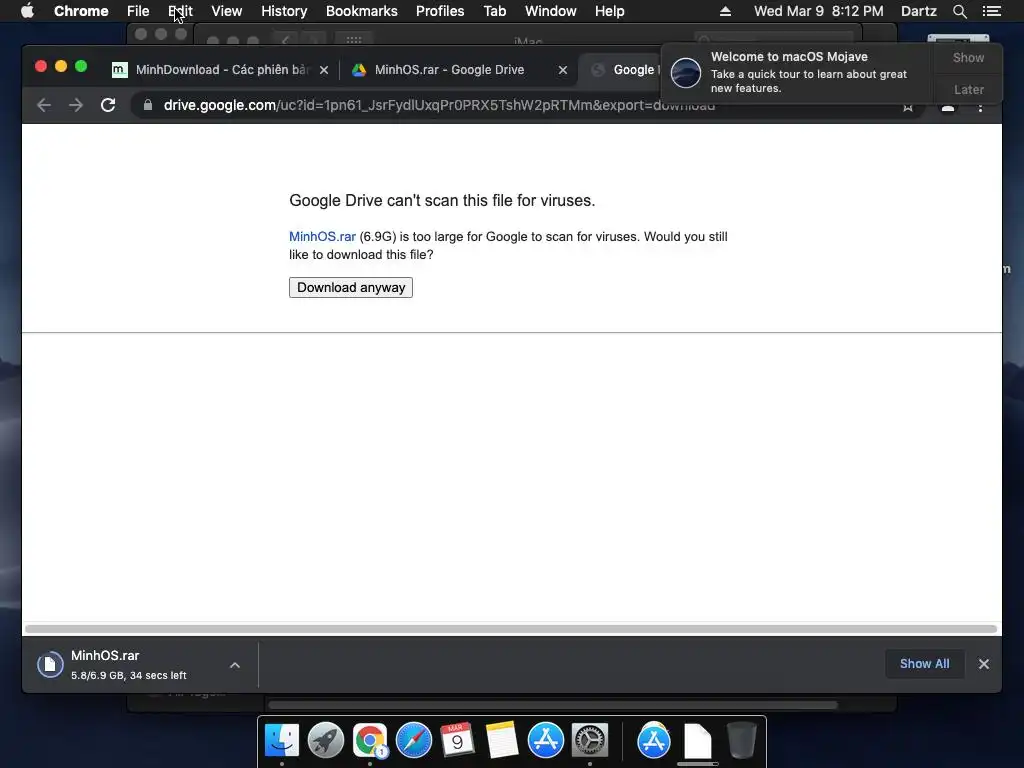Viewport: 1024px width, 768px height.
Task: Expand the MinhOS.rar download options chevron
Action: tap(235, 665)
